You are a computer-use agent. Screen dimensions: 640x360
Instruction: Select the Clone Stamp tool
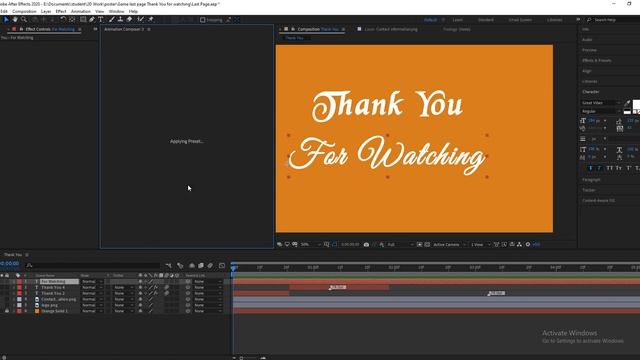120,20
